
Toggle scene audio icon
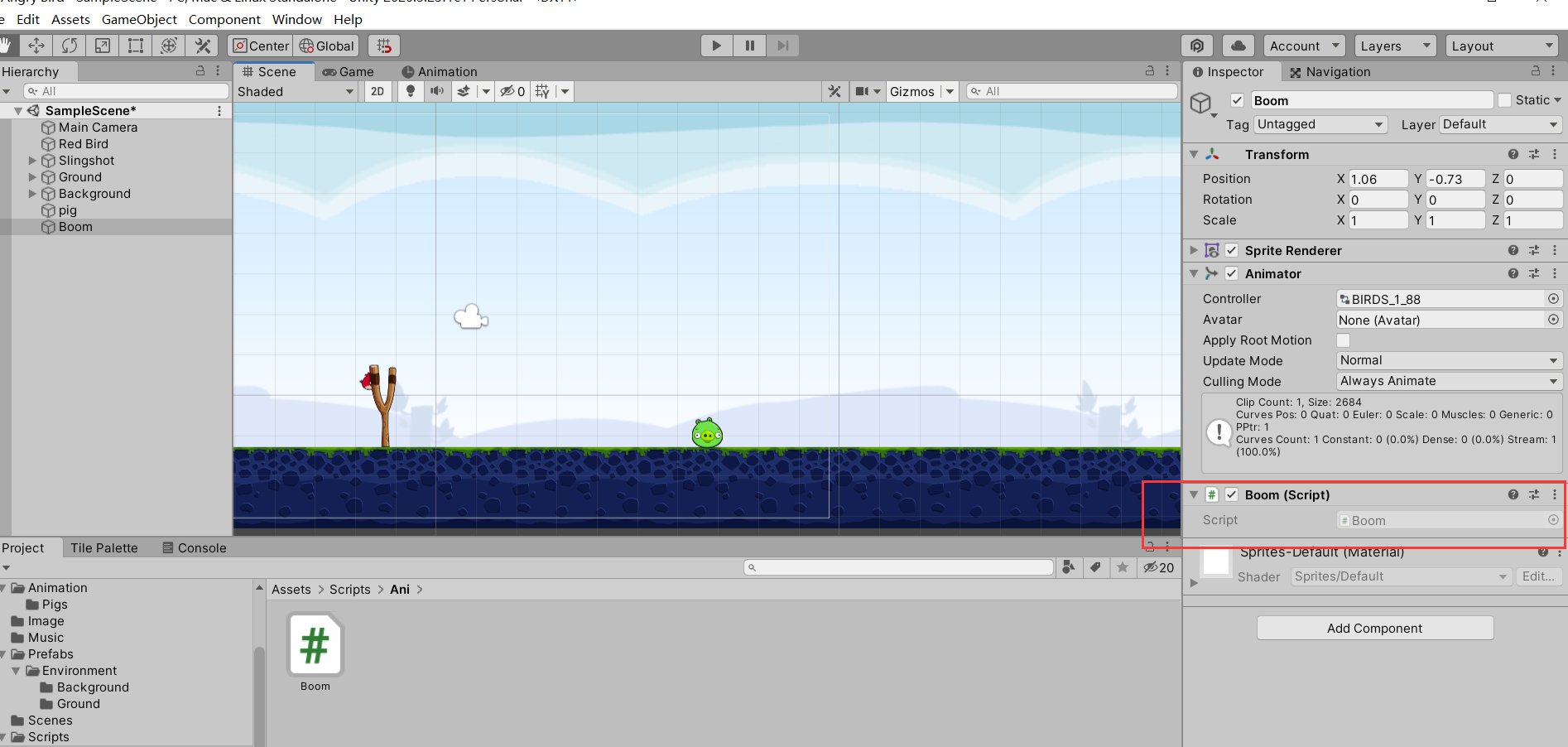pyautogui.click(x=437, y=91)
